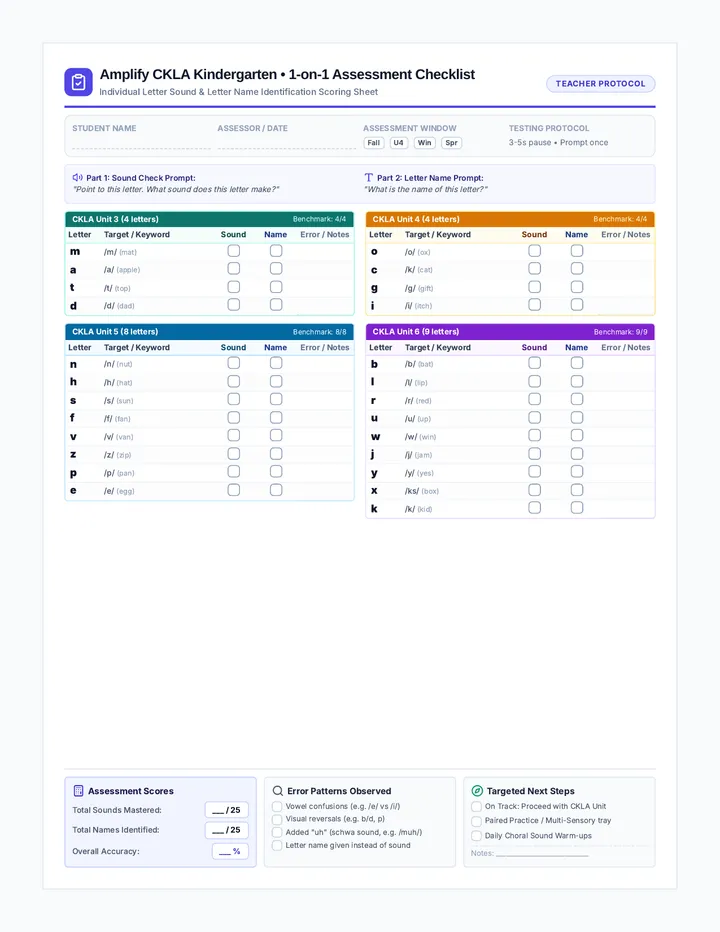720x932 pixels.
Task: Check the Name box for letter j
Action: pos(577,454)
